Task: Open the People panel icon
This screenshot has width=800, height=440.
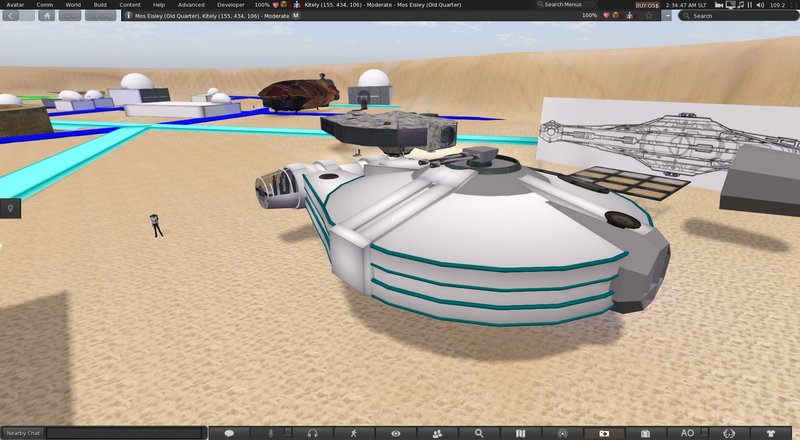Action: point(437,433)
